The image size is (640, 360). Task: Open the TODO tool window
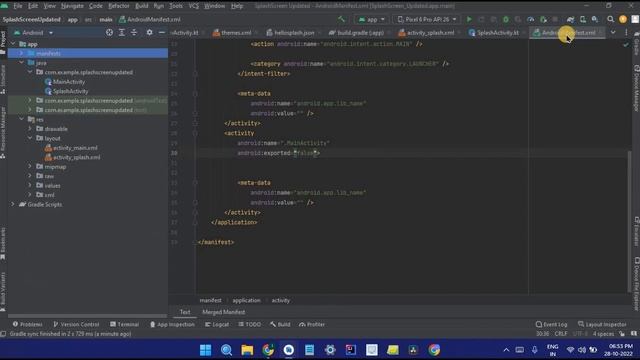(249, 324)
